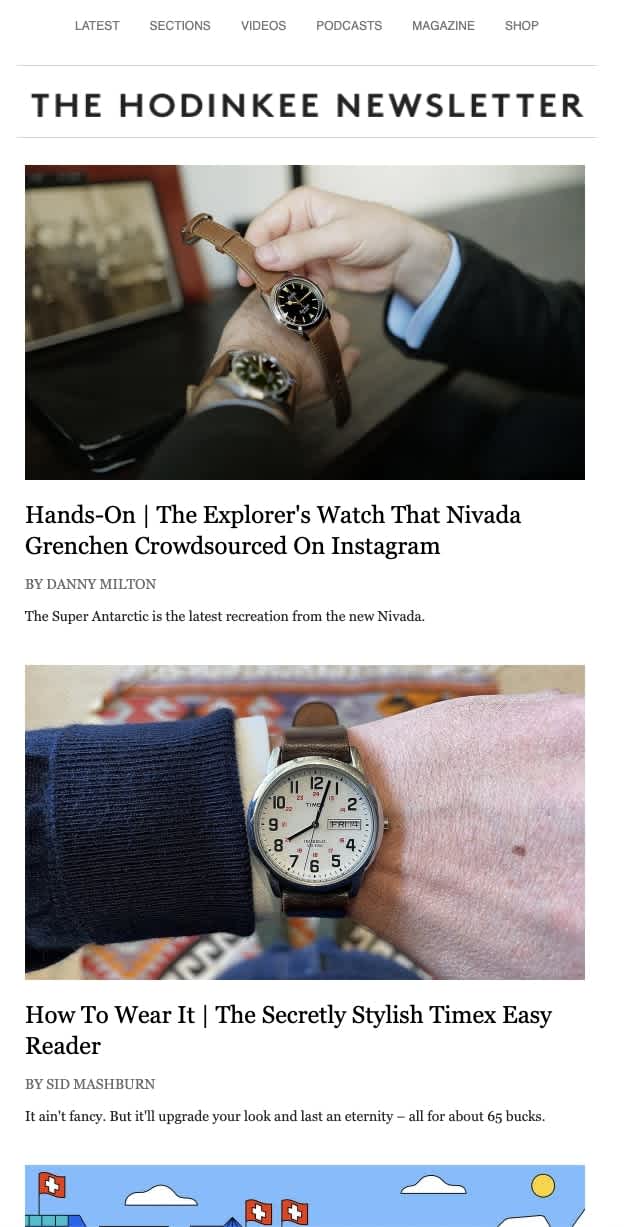This screenshot has width=625, height=1227.
Task: Open the How To Wear It Timex headline
Action: coord(288,1030)
